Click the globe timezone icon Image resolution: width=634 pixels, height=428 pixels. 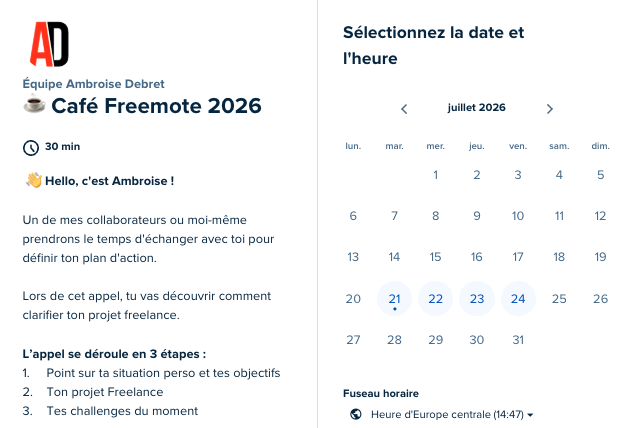pos(356,414)
